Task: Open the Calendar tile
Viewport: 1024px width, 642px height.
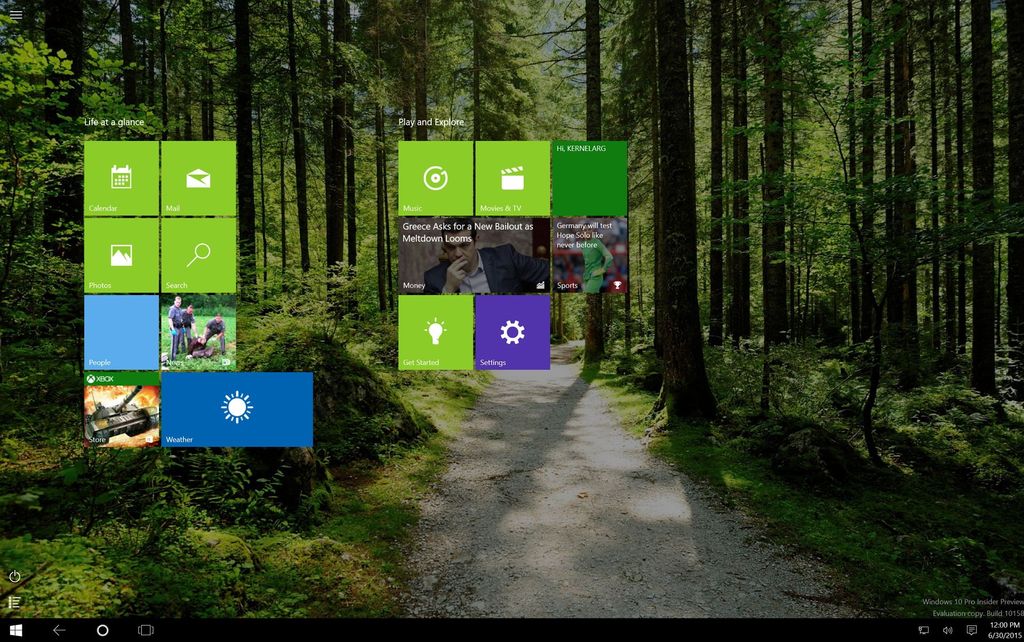Action: [x=121, y=177]
